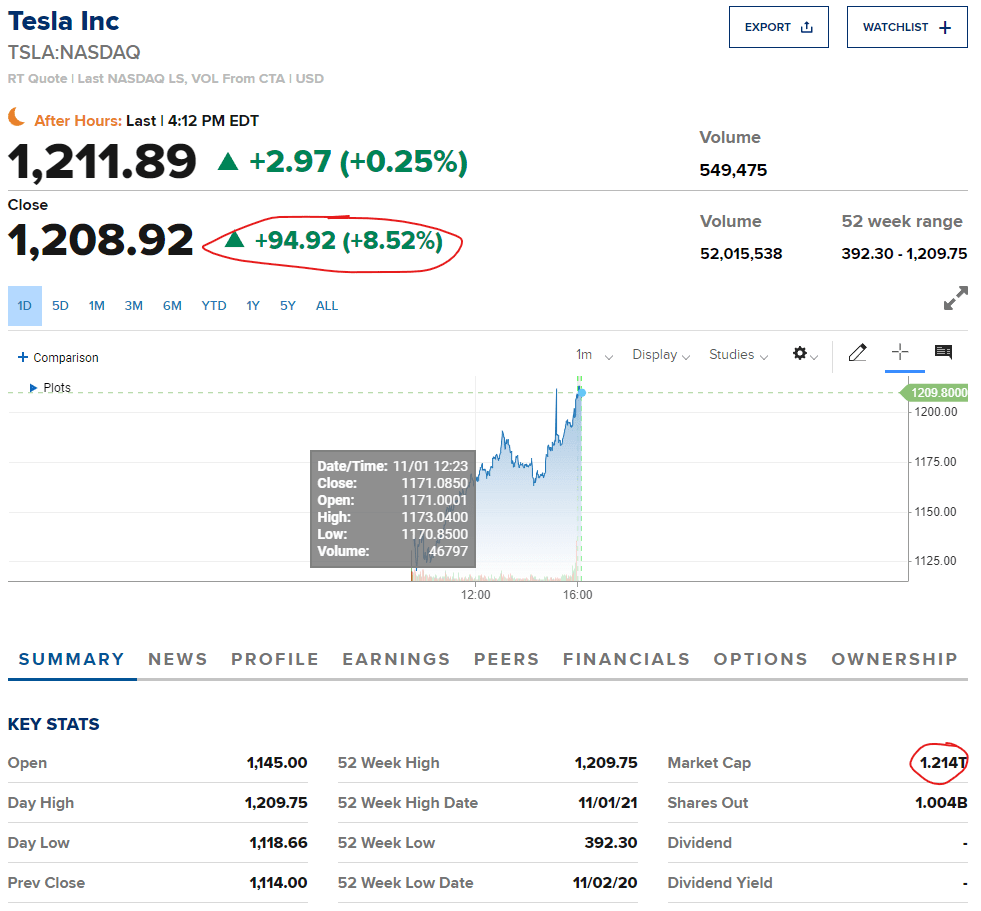Click the 52,015,538 volume value

741,253
